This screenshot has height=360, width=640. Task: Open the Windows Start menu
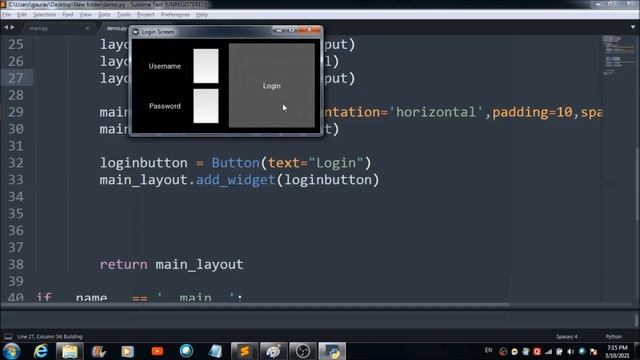click(11, 351)
